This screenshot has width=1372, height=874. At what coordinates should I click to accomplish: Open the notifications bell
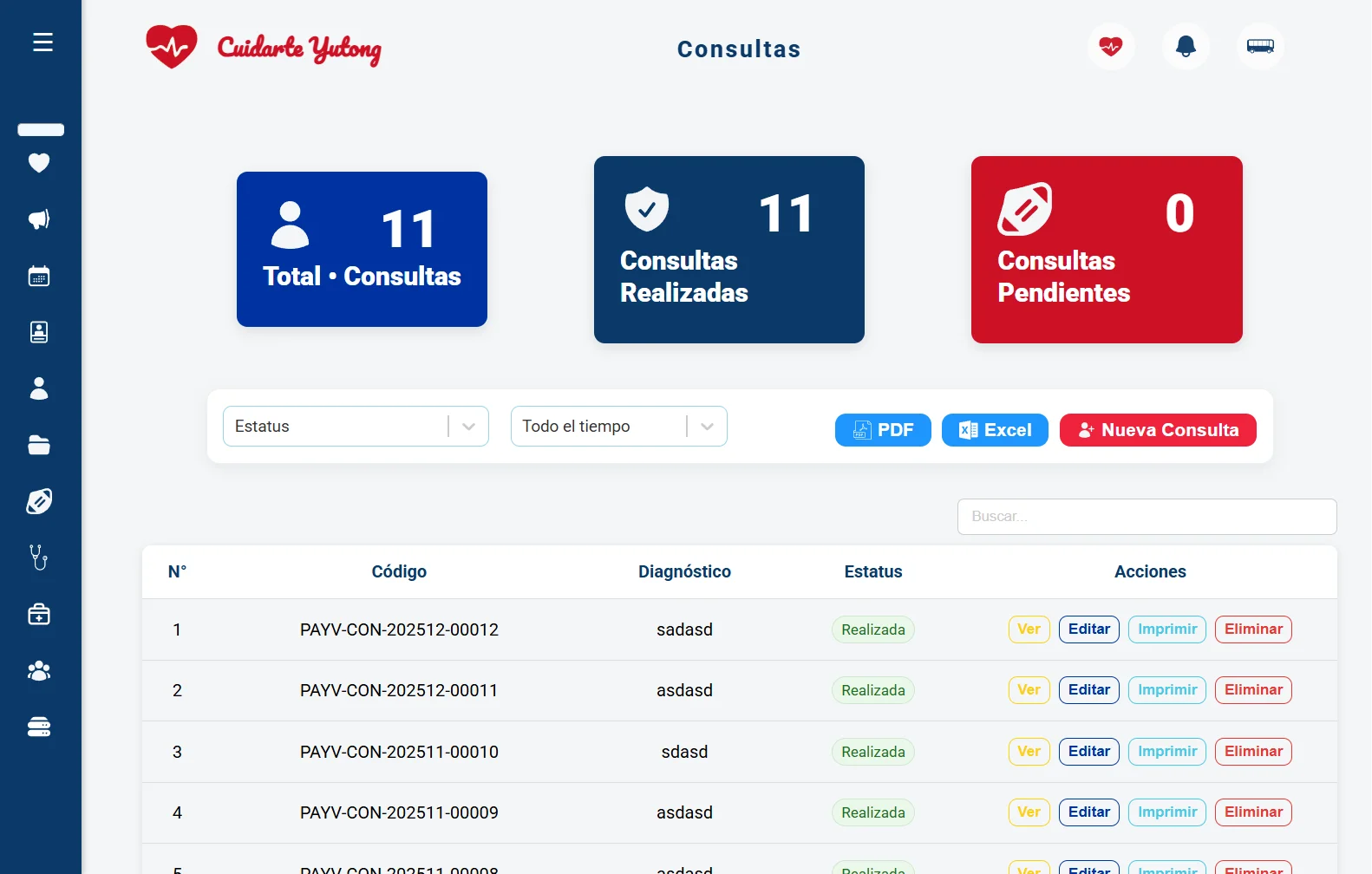1186,46
